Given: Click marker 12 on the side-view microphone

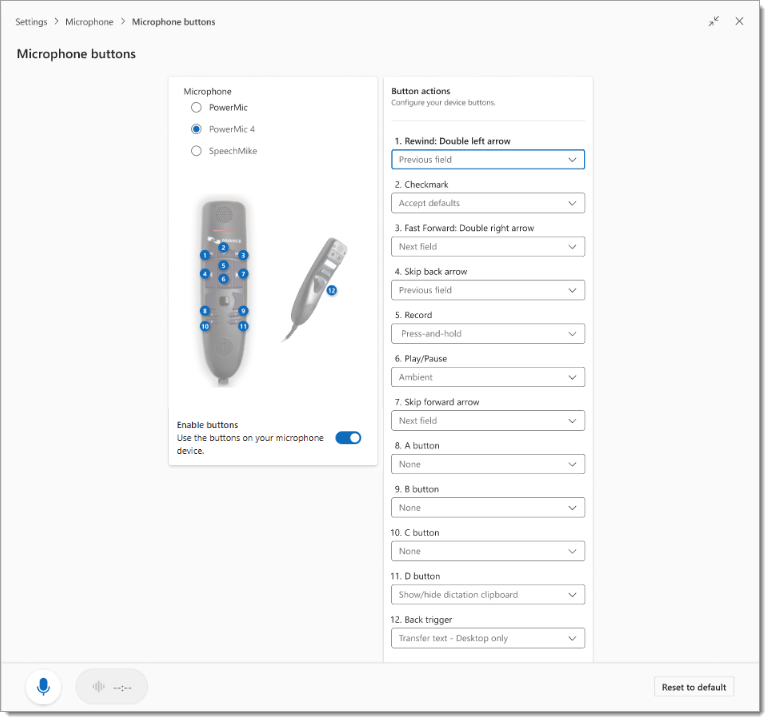Looking at the screenshot, I should 331,290.
